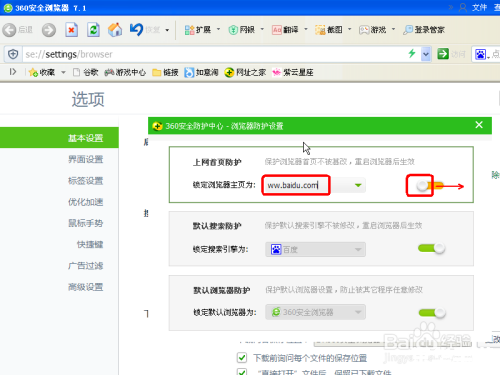
Task: Click the Forward arrow button
Action: click(49, 30)
